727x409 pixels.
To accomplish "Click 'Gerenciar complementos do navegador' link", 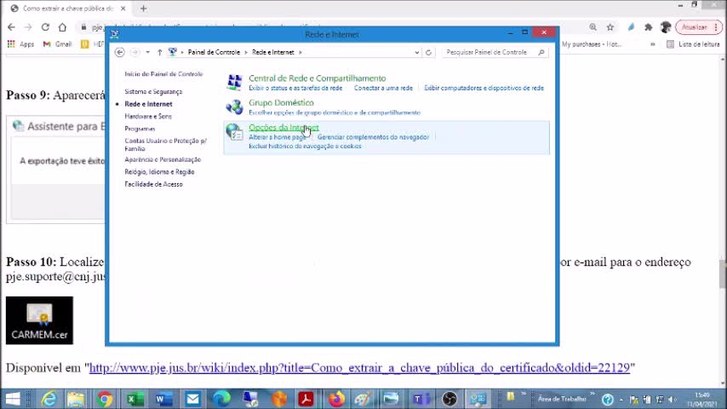I will click(x=373, y=137).
